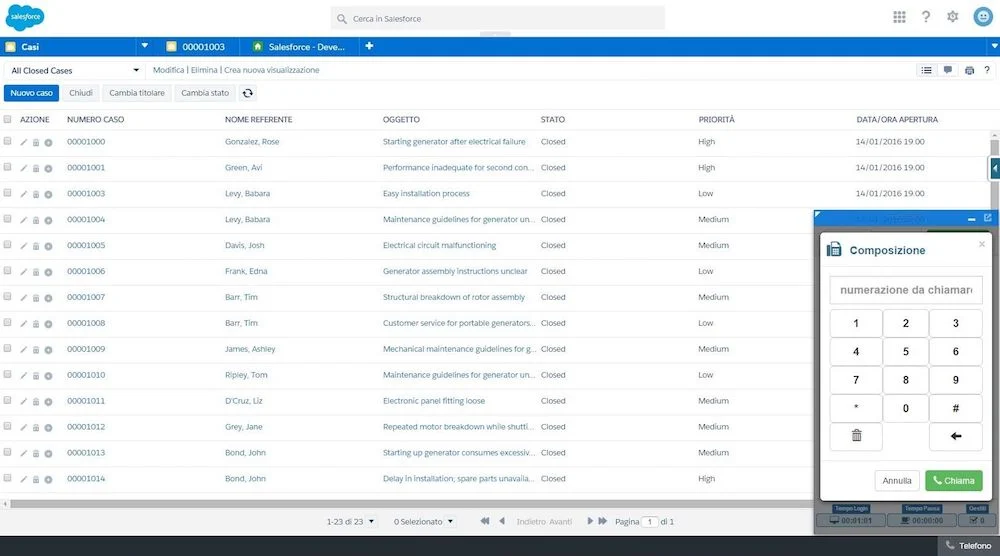The width and height of the screenshot is (1000, 556).
Task: Click the previous page arrow
Action: [502, 521]
